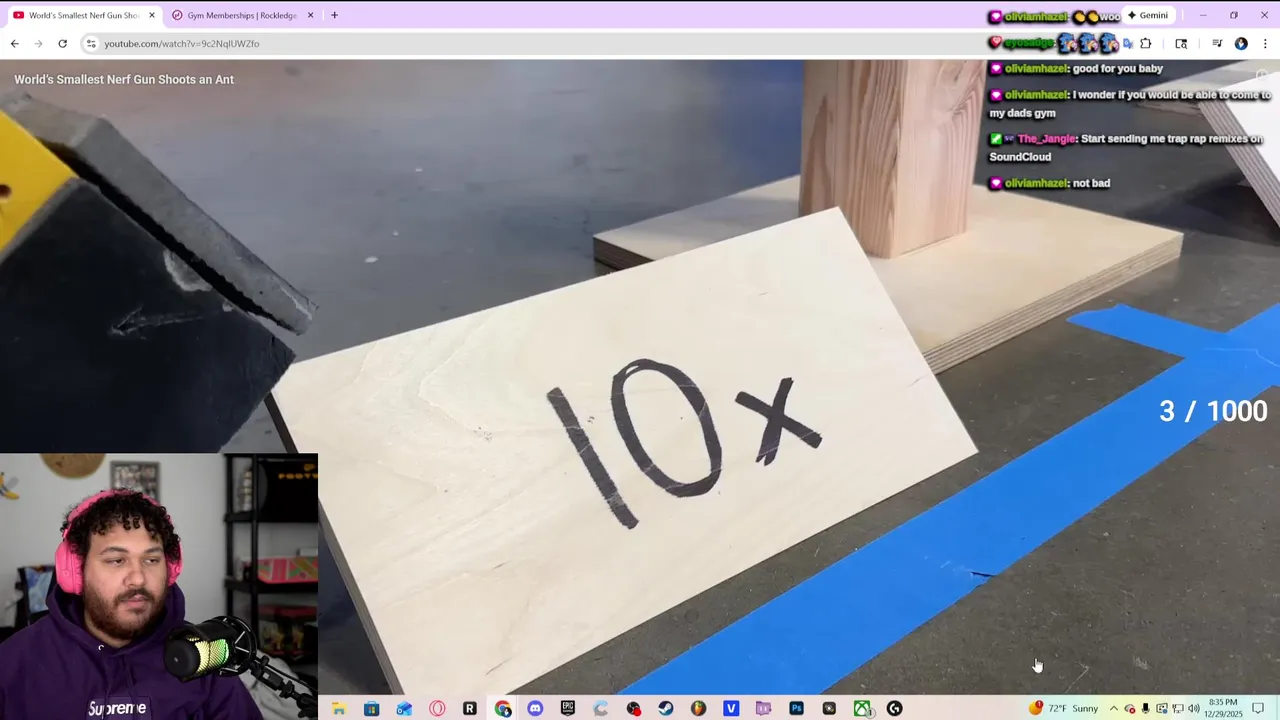Screen dimensions: 1280x720
Task: Open a new browser tab
Action: tap(334, 15)
